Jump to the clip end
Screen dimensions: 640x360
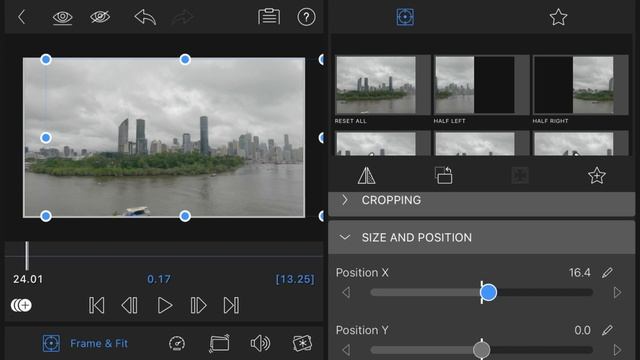(x=231, y=305)
